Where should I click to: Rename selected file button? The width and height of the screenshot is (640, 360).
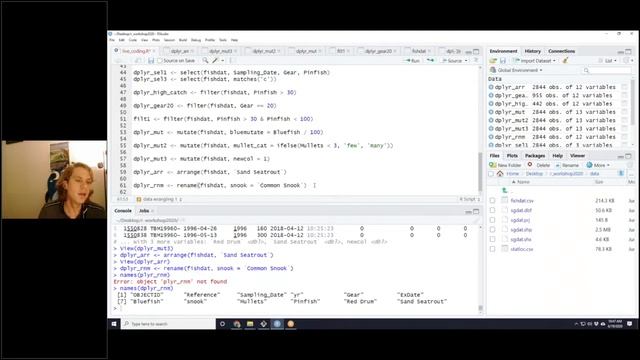coord(567,165)
